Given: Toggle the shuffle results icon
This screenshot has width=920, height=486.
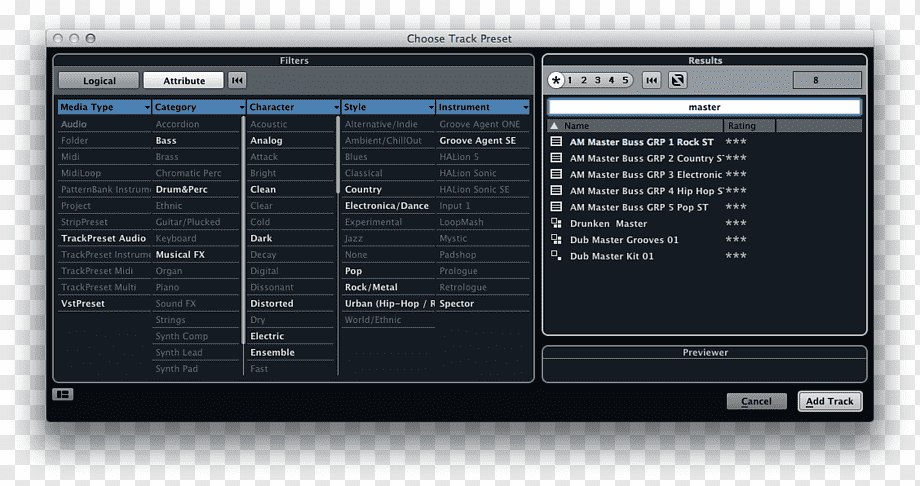Looking at the screenshot, I should pyautogui.click(x=678, y=80).
